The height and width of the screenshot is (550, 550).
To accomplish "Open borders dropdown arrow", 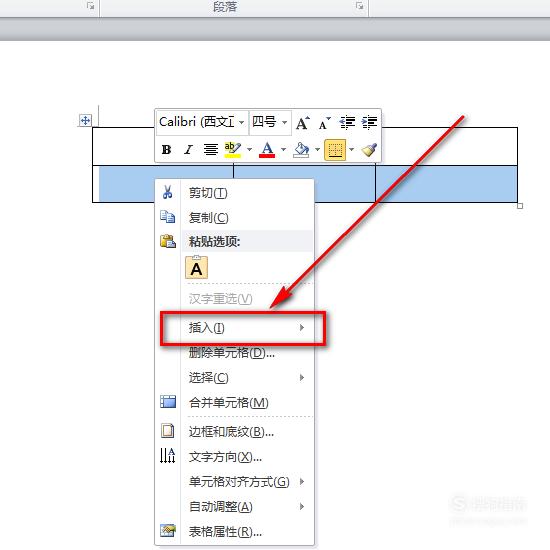I will (351, 149).
